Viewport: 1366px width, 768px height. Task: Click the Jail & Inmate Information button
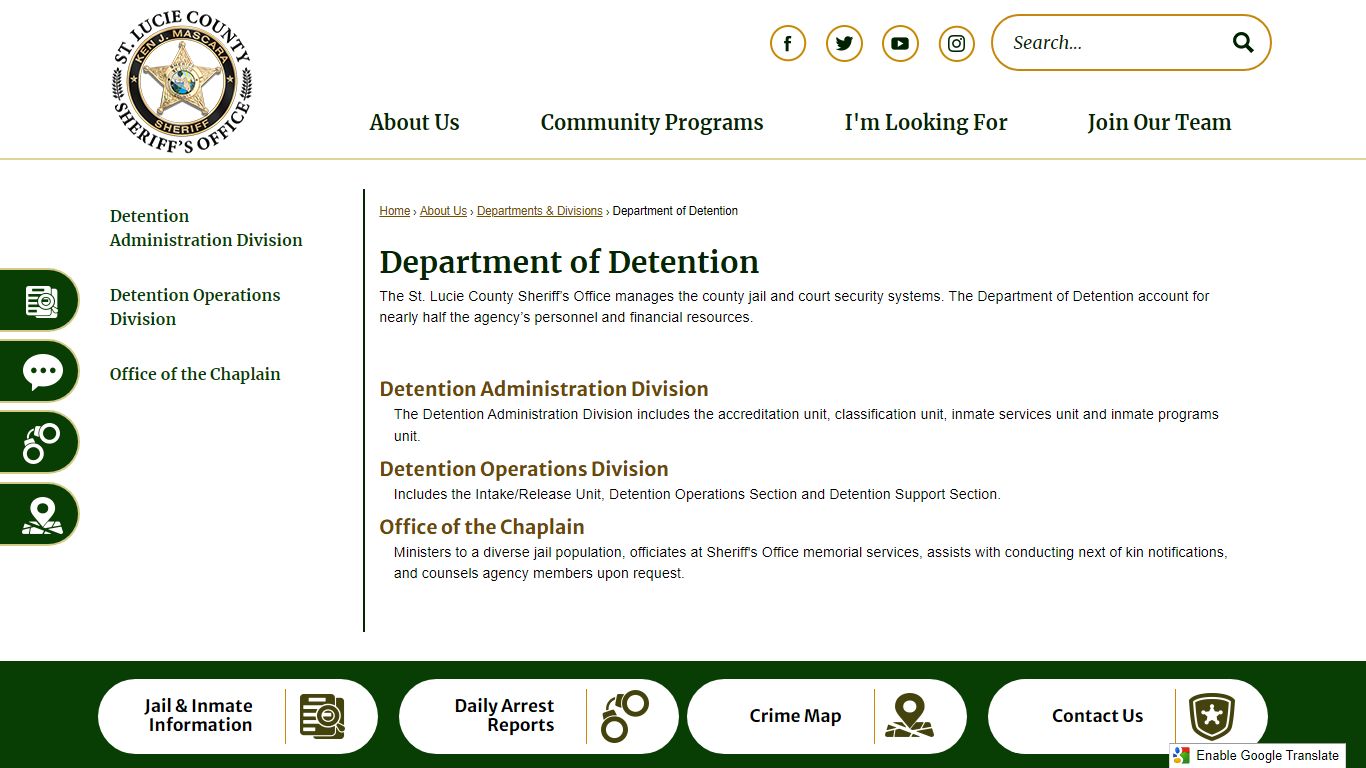tap(238, 716)
